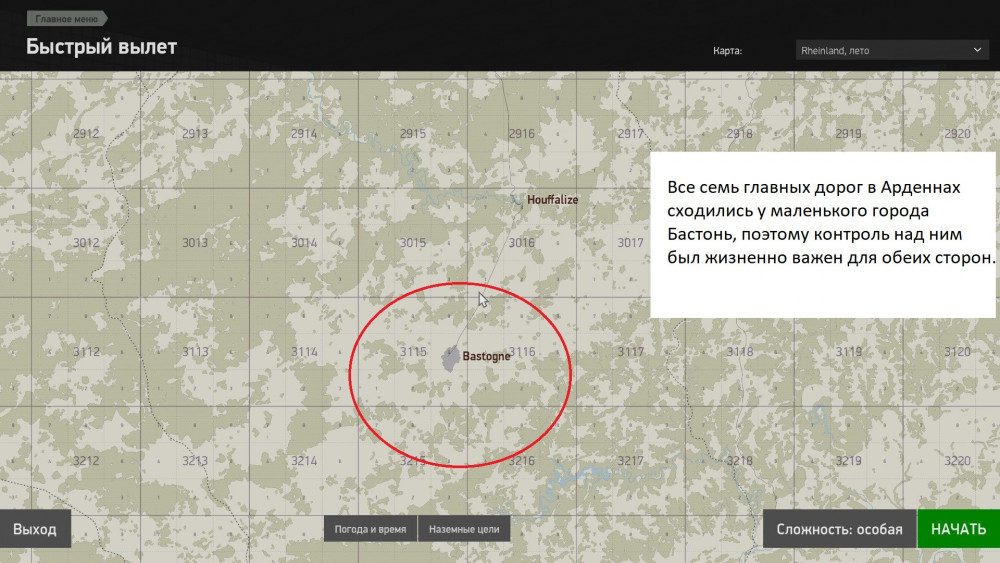Click map grid square 3119

[x=849, y=351]
